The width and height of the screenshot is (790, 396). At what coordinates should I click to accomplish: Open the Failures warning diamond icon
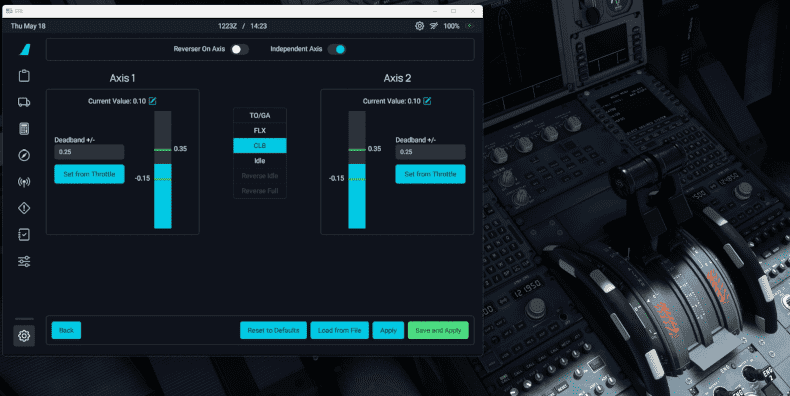click(x=24, y=208)
